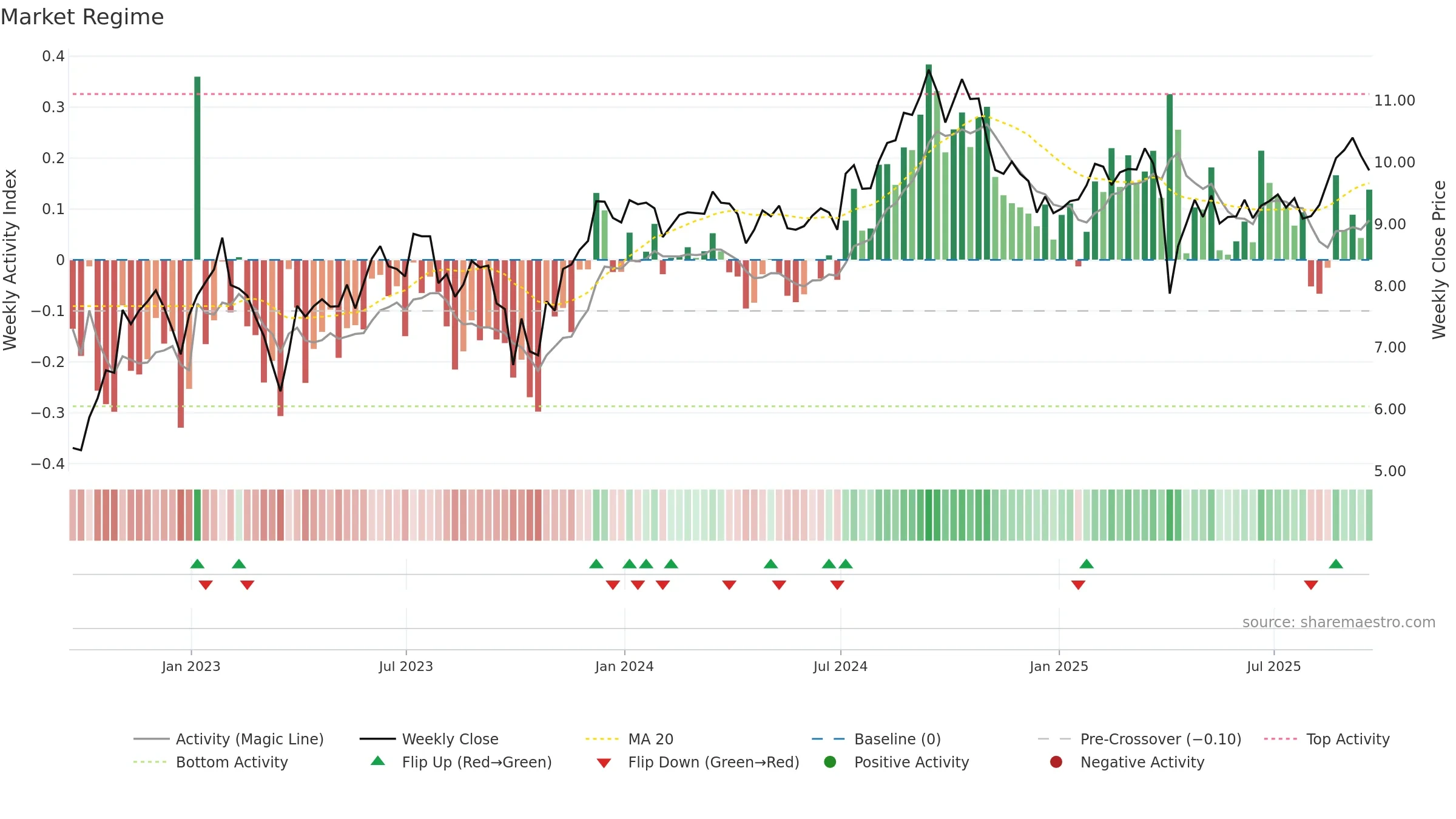
Task: Toggle the Weekly Close legend entry
Action: tap(429, 739)
